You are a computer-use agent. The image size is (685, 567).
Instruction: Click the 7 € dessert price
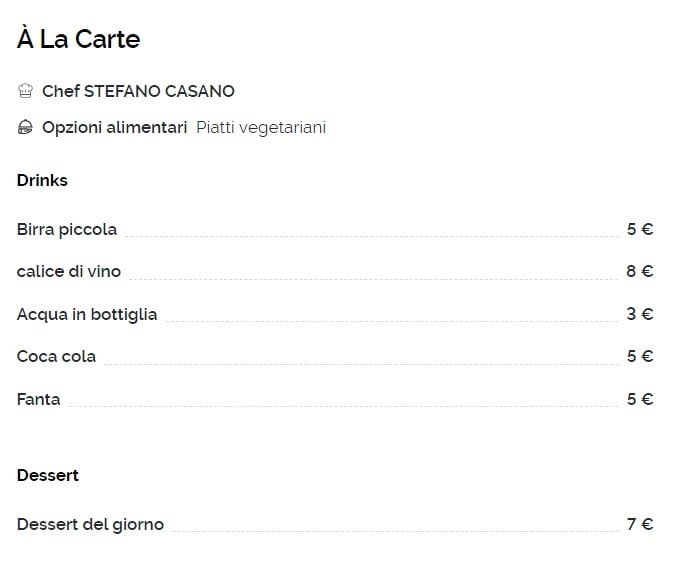(x=640, y=524)
